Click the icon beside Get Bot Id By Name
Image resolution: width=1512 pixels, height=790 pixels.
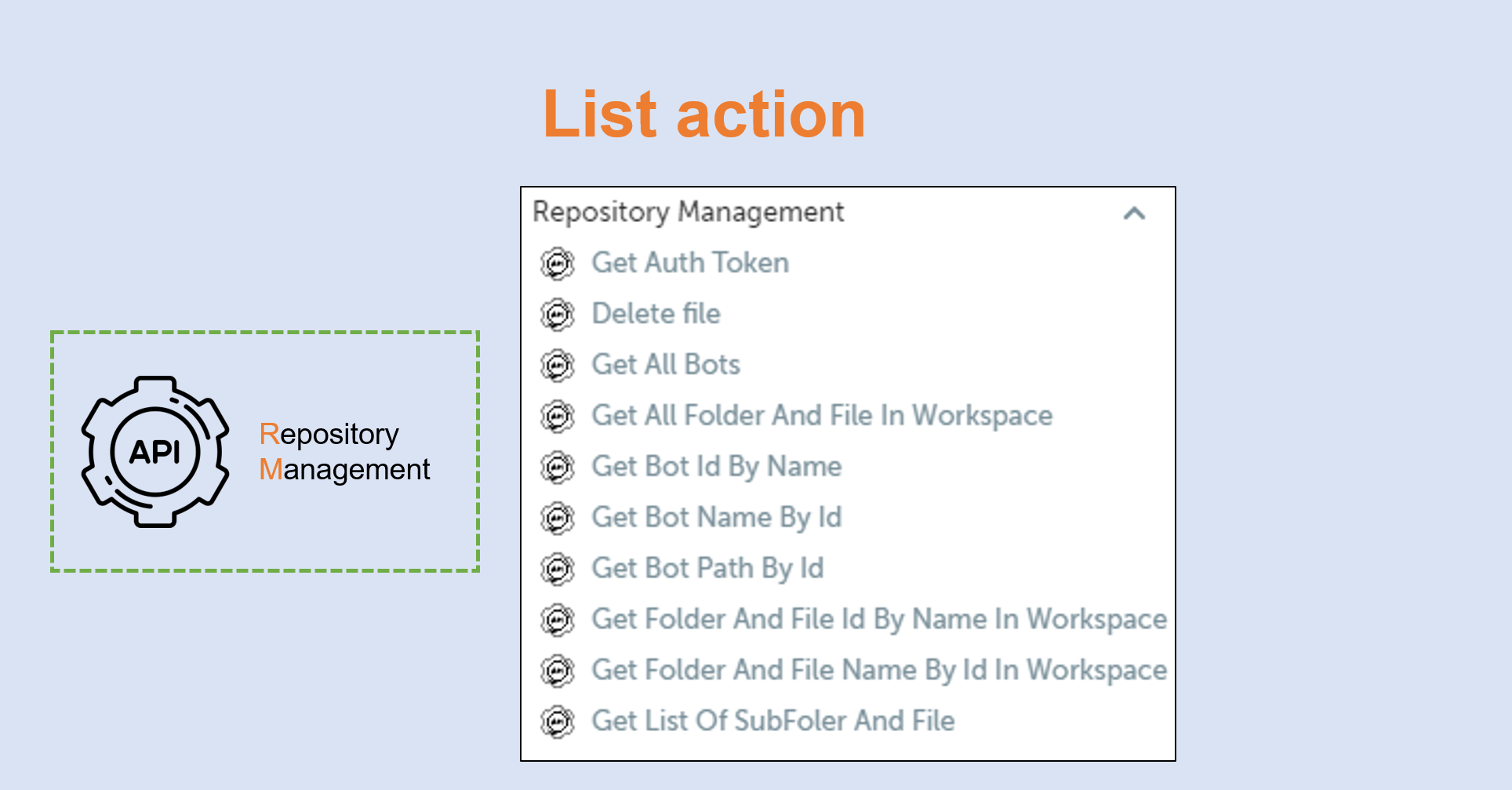coord(558,468)
